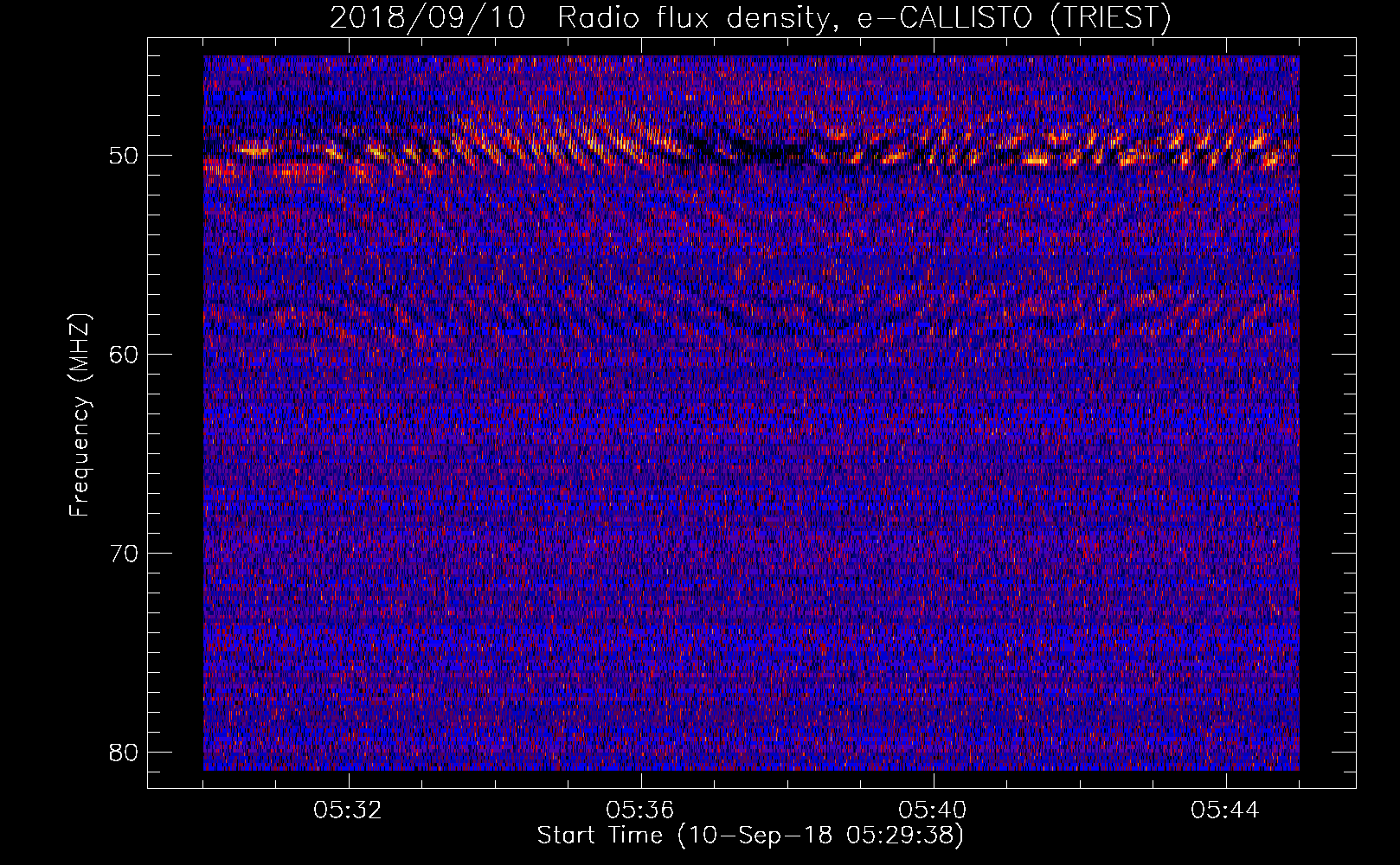Select the 05:44 time tick label
This screenshot has height=865, width=1400.
click(x=1225, y=811)
